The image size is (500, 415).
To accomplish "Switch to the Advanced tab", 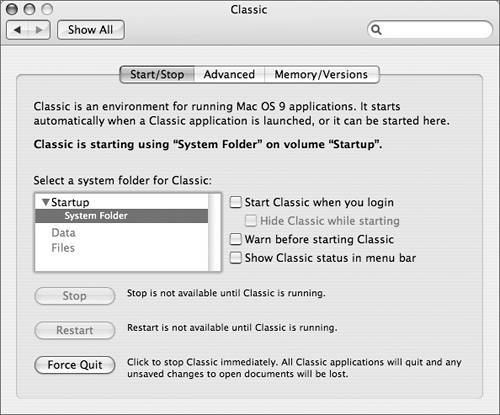I will [x=229, y=74].
